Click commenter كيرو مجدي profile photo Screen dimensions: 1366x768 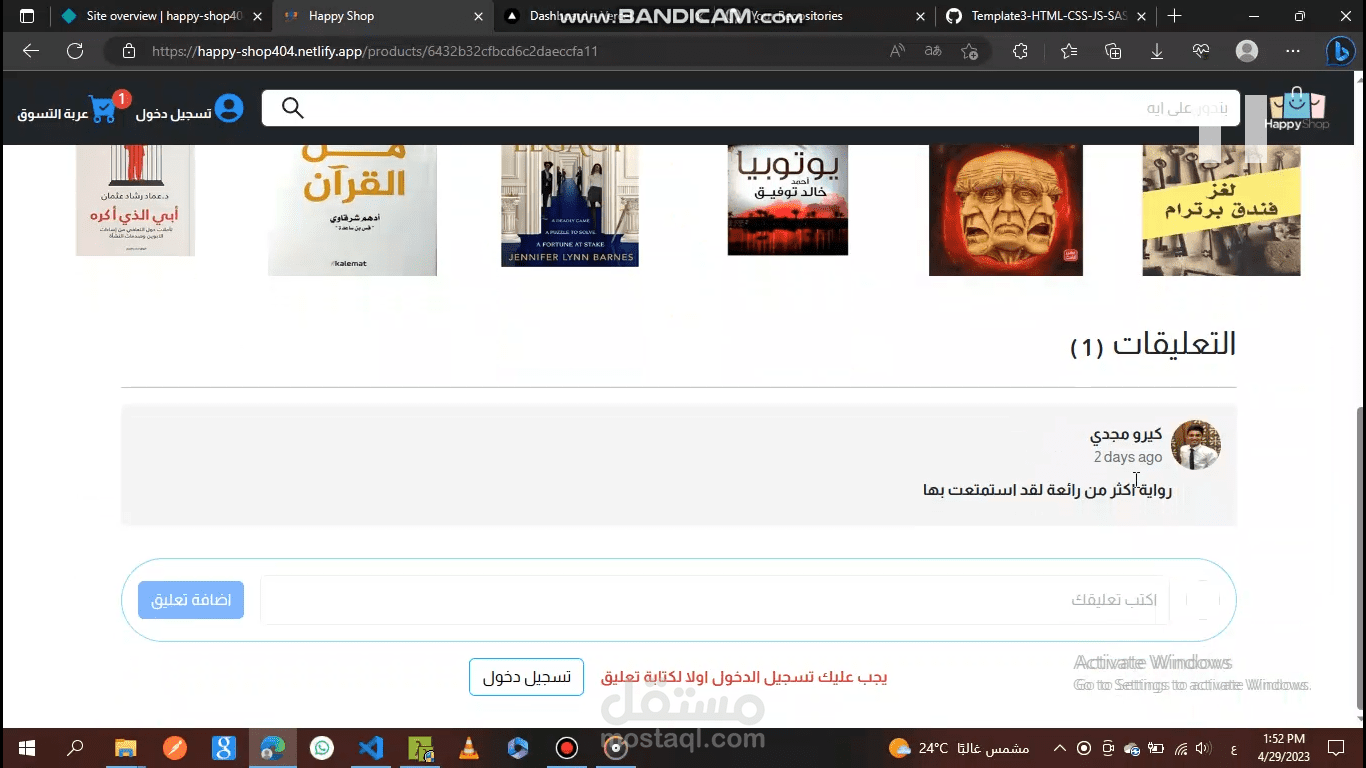[x=1196, y=445]
